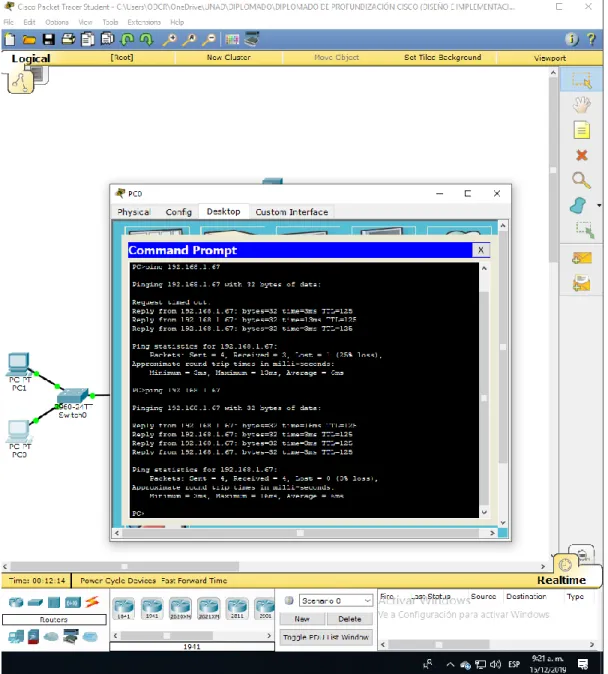
Task: Reset zoom with the middle magnifier
Action: tap(189, 40)
